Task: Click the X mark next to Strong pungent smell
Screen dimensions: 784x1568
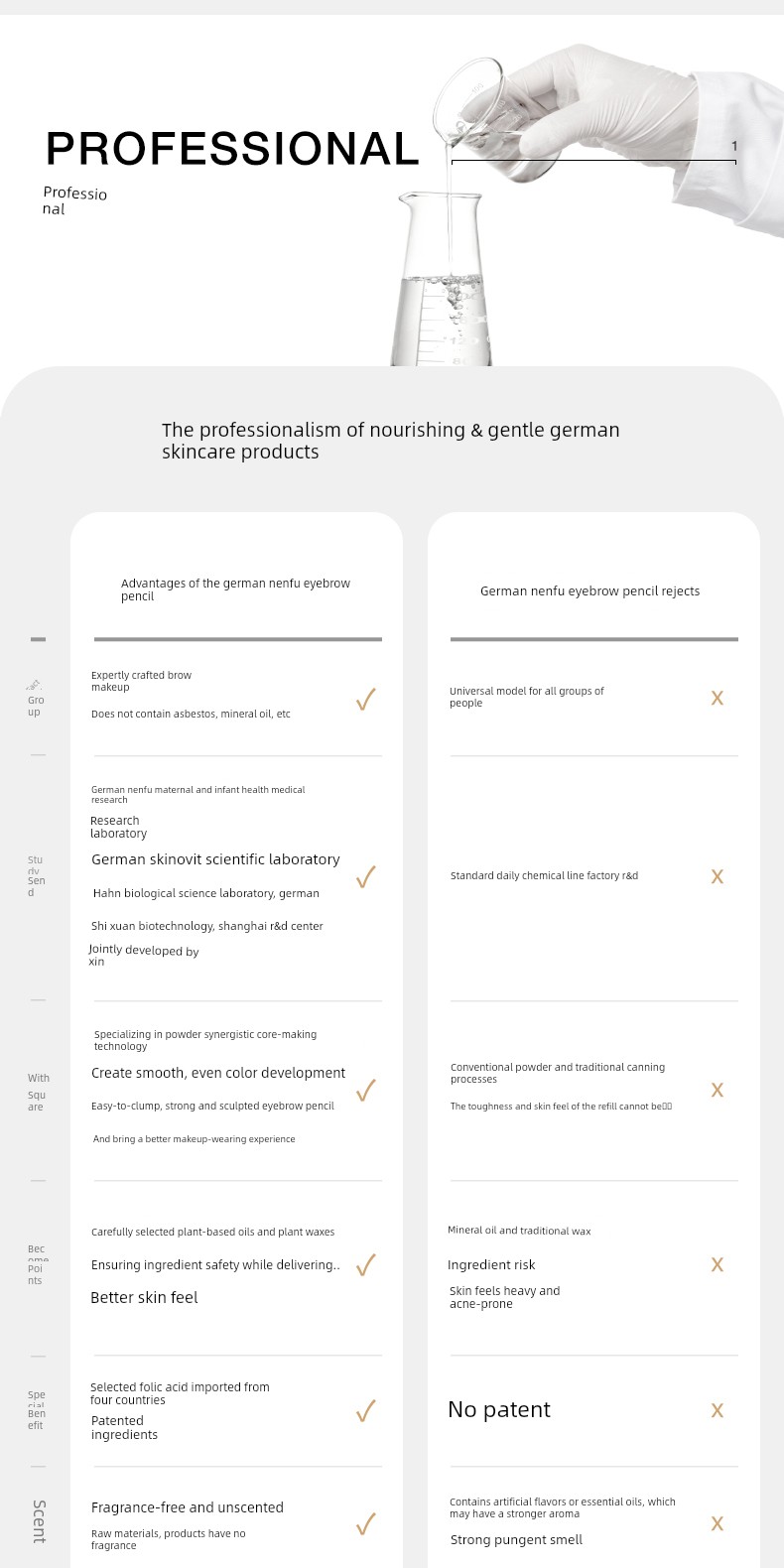Action: pos(718,1523)
